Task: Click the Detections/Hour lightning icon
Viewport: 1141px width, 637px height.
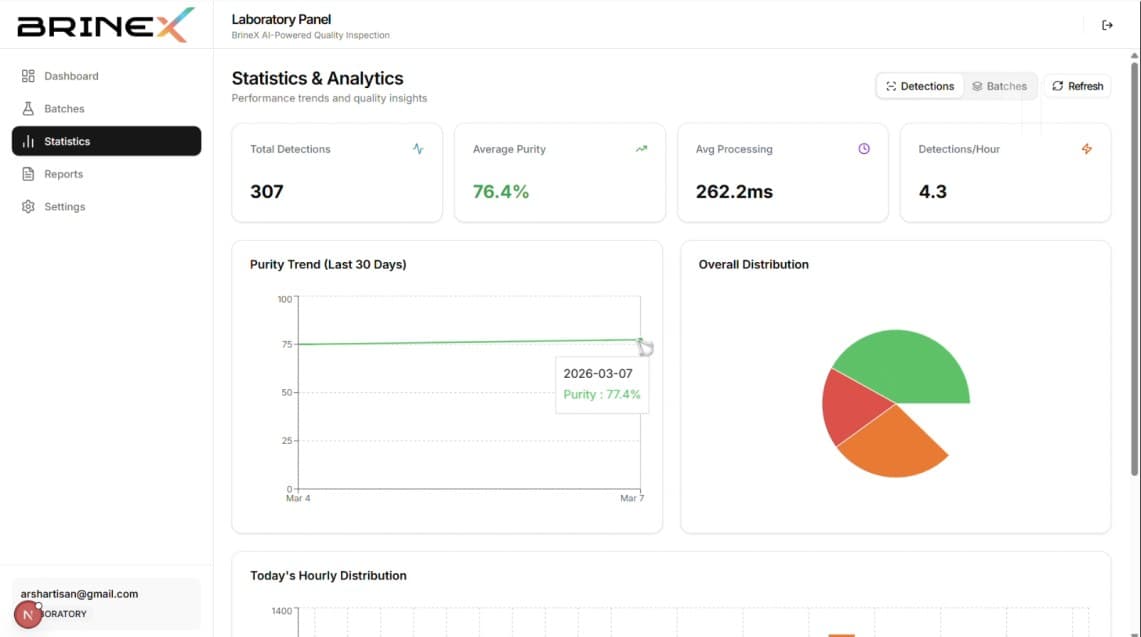Action: (1086, 149)
